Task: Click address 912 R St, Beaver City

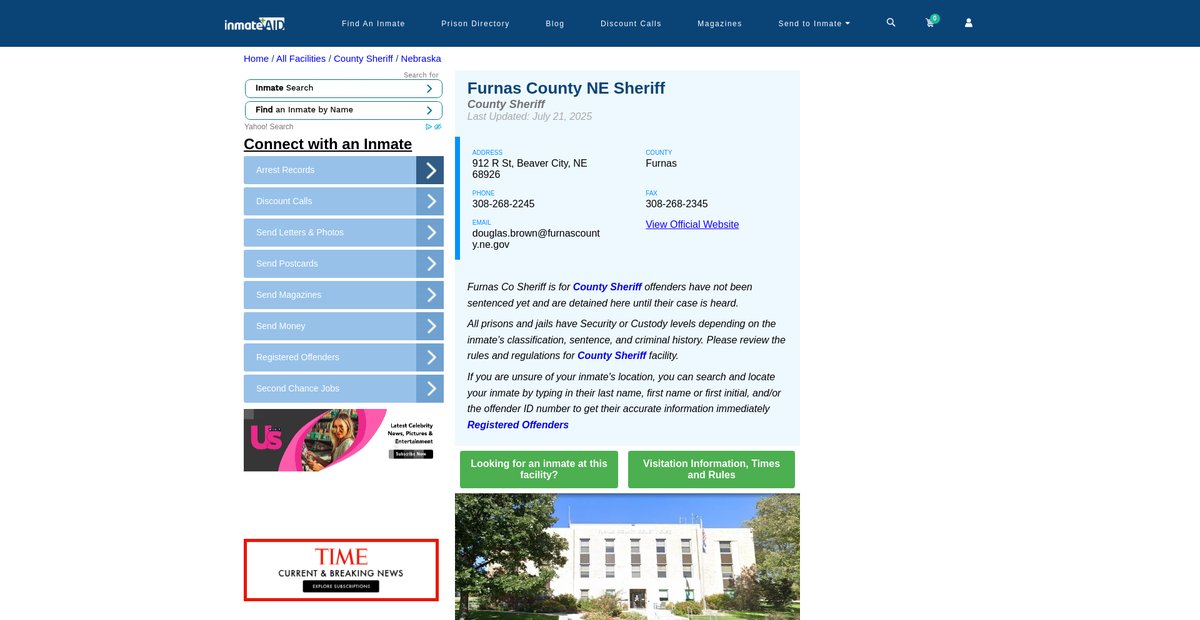Action: coord(530,169)
